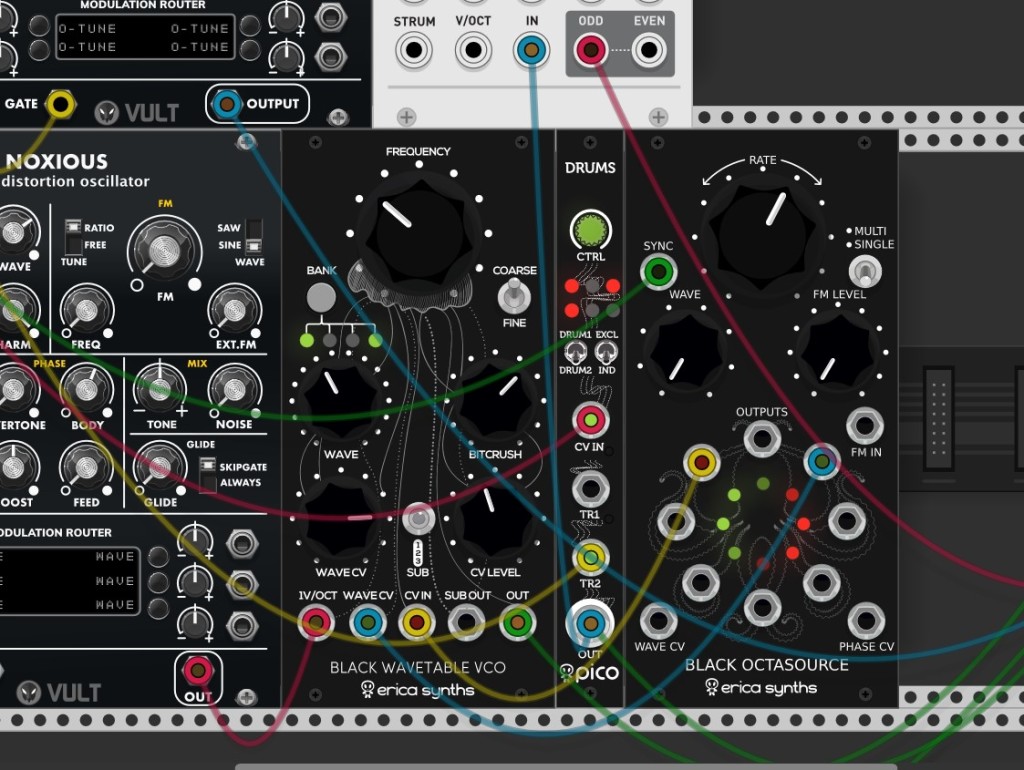Click the SUB OUT jack on Wavetable VCO

(466, 624)
